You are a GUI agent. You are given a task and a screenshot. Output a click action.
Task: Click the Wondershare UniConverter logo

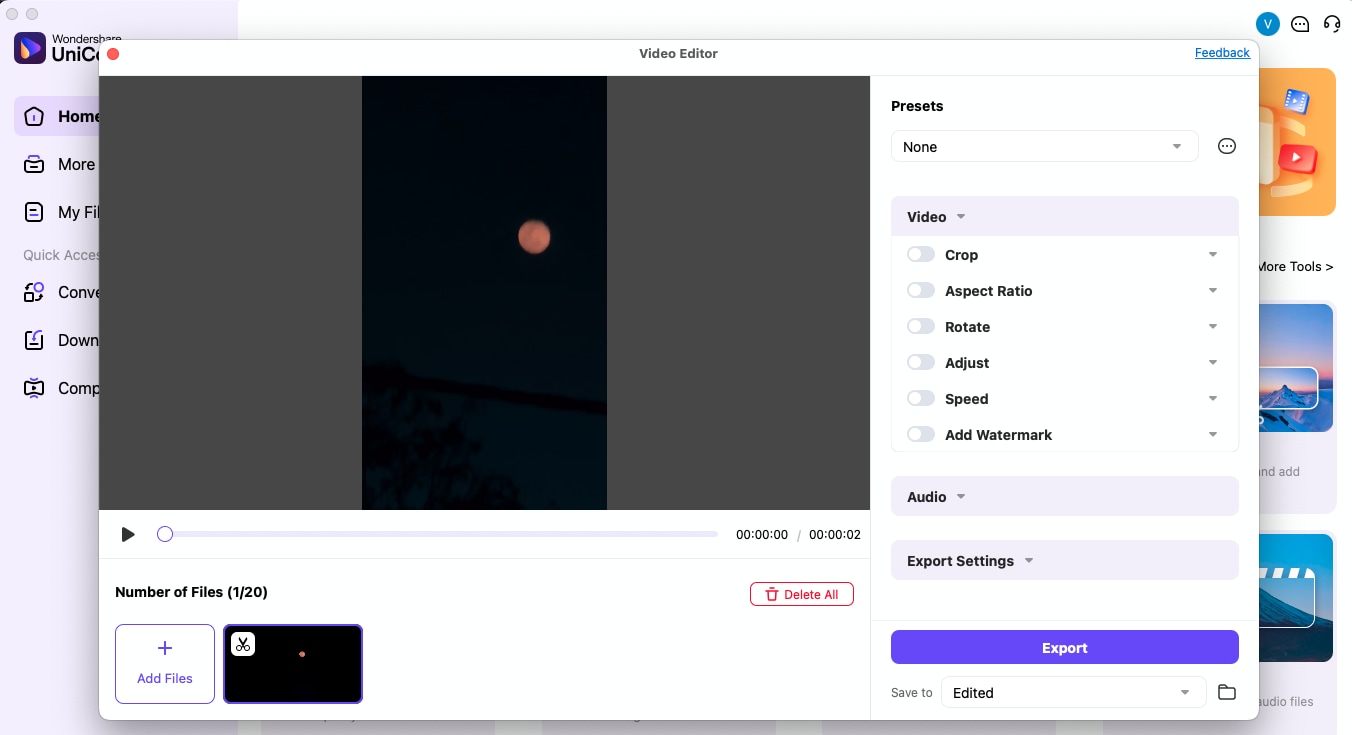pos(30,48)
